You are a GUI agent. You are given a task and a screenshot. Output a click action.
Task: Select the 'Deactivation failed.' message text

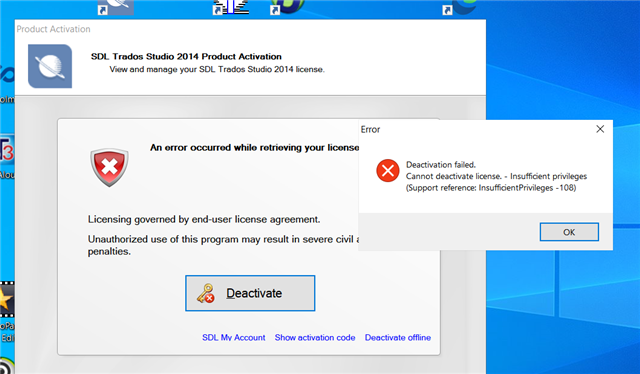click(441, 165)
